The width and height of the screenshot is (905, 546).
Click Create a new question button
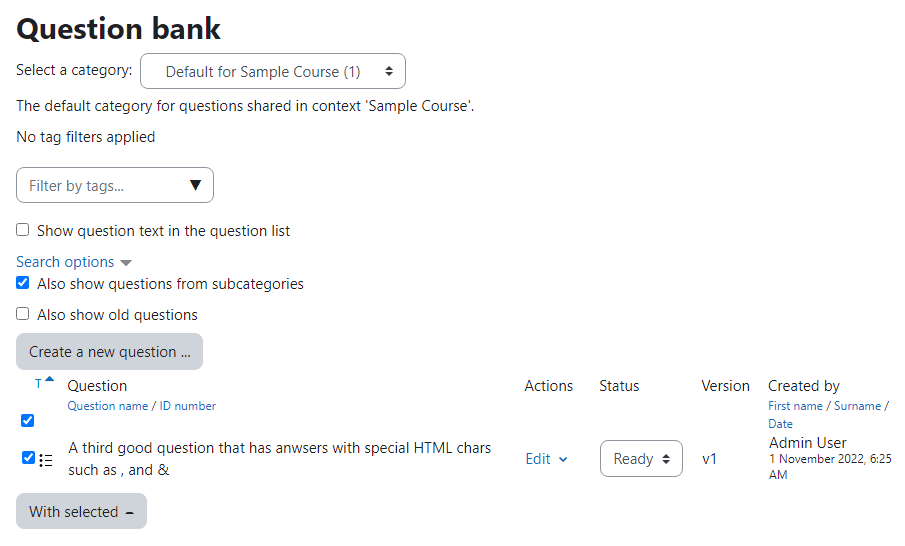(x=110, y=351)
